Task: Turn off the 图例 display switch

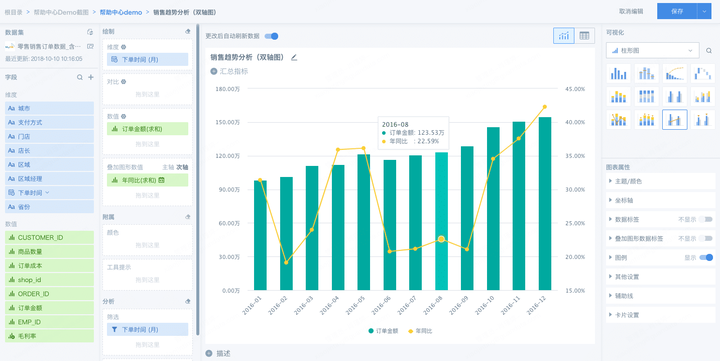Action: (706, 258)
